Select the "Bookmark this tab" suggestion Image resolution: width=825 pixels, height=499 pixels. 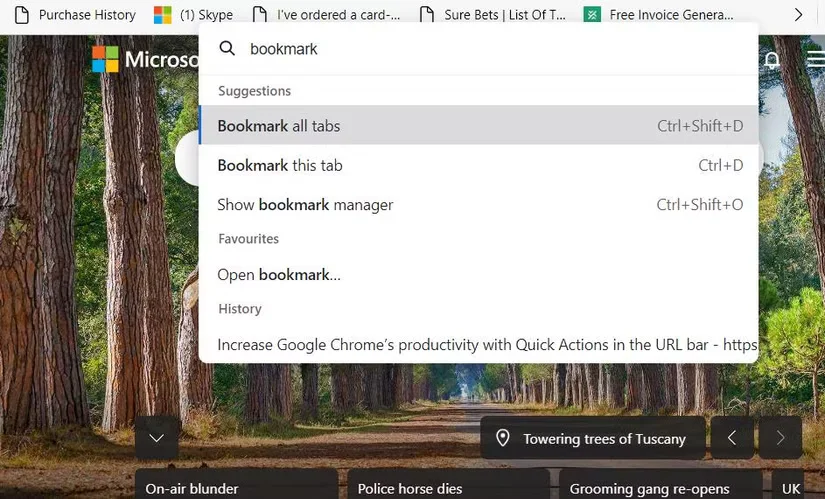tap(478, 165)
